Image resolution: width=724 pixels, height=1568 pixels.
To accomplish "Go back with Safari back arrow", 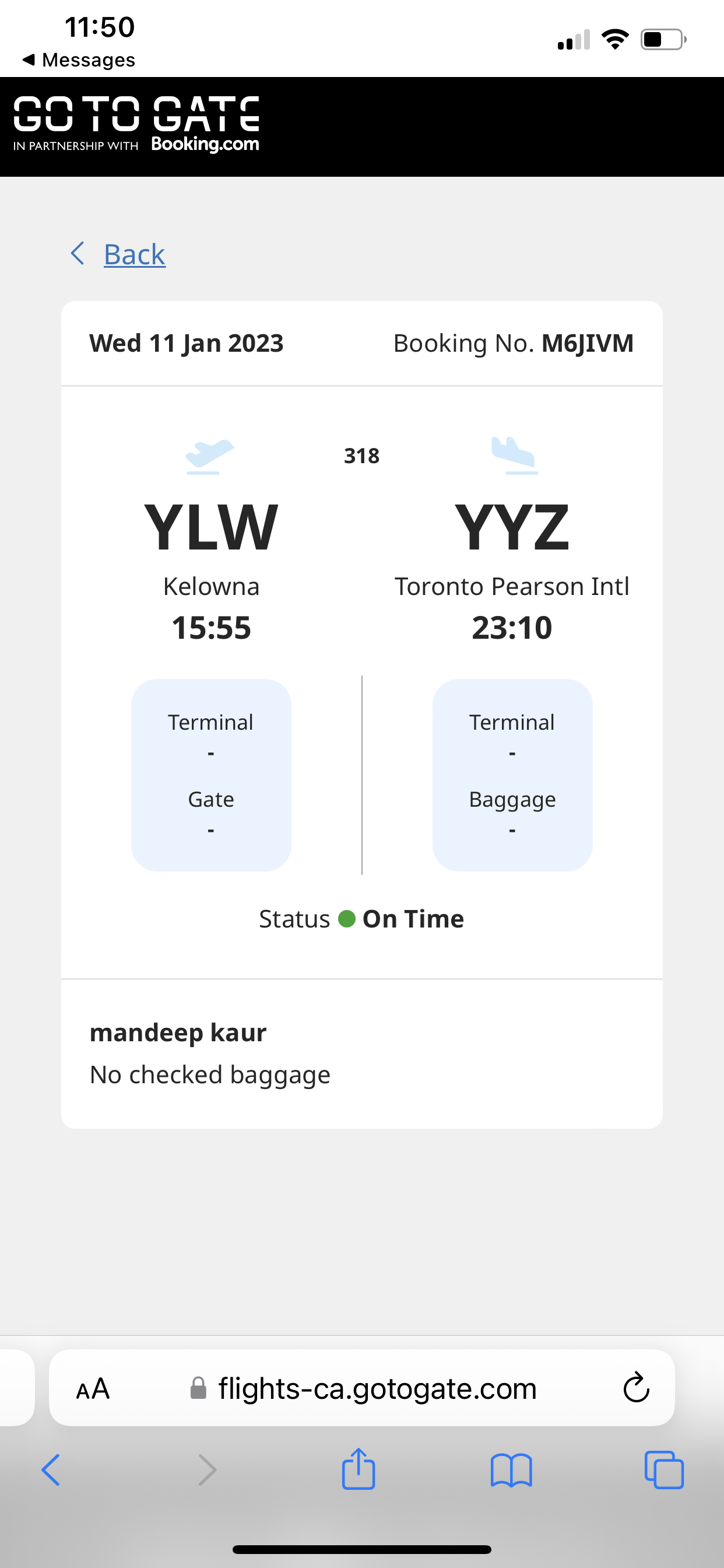I will point(51,1470).
